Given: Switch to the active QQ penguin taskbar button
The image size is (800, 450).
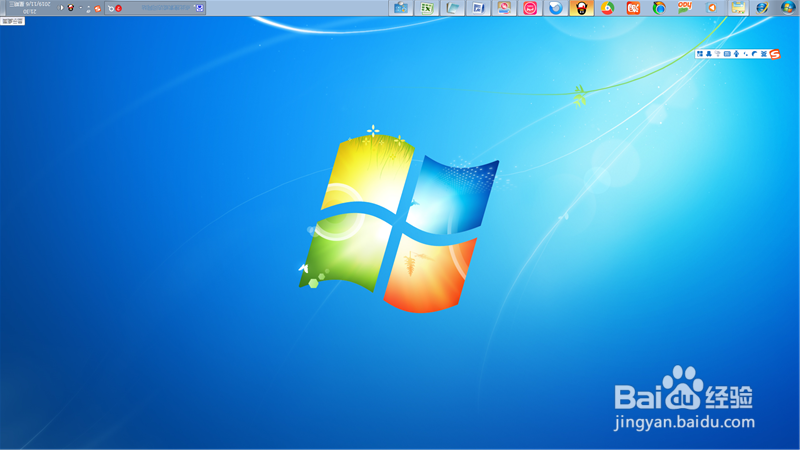Looking at the screenshot, I should coord(582,8).
